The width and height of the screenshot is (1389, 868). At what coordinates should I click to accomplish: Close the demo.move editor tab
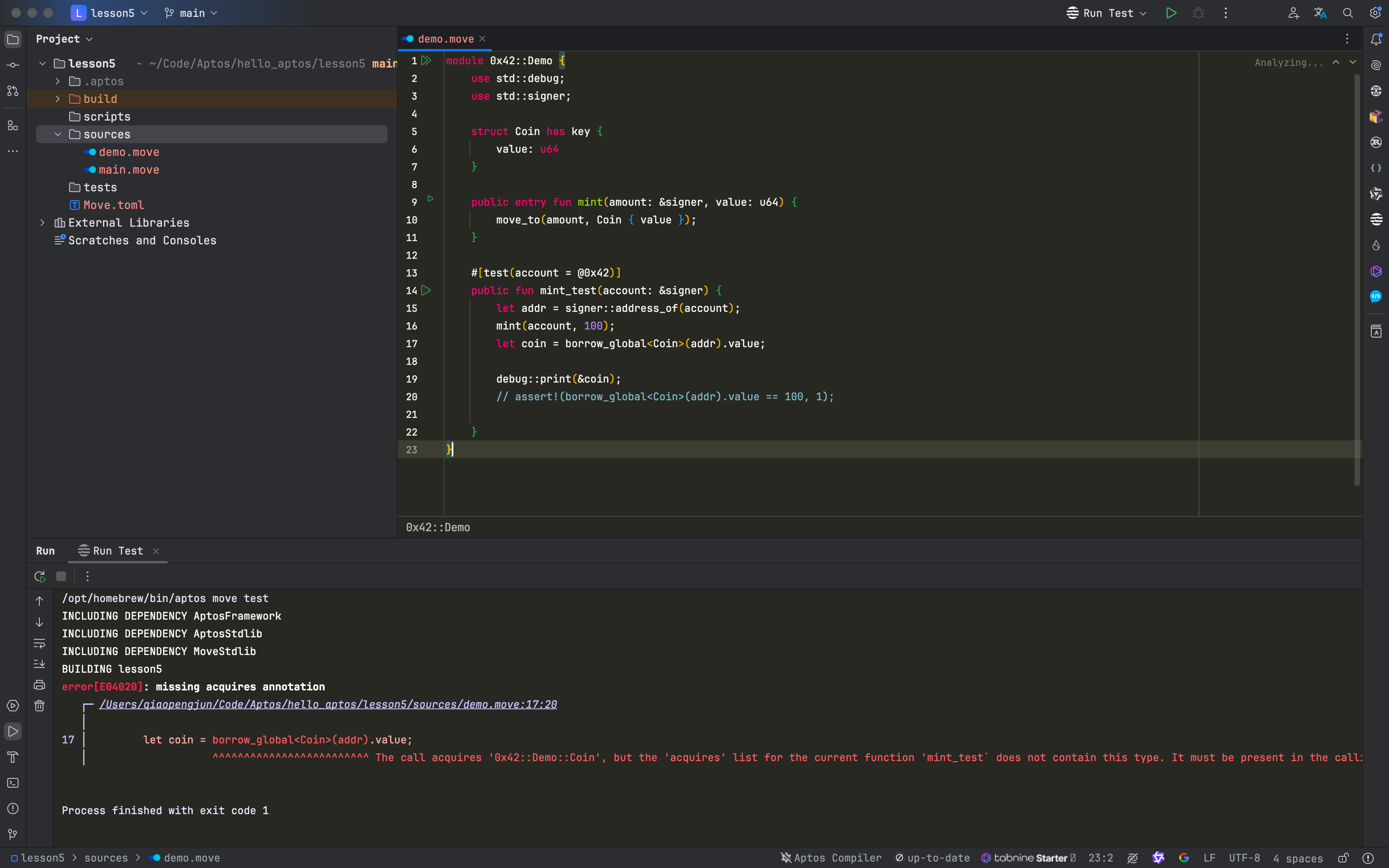click(x=482, y=39)
